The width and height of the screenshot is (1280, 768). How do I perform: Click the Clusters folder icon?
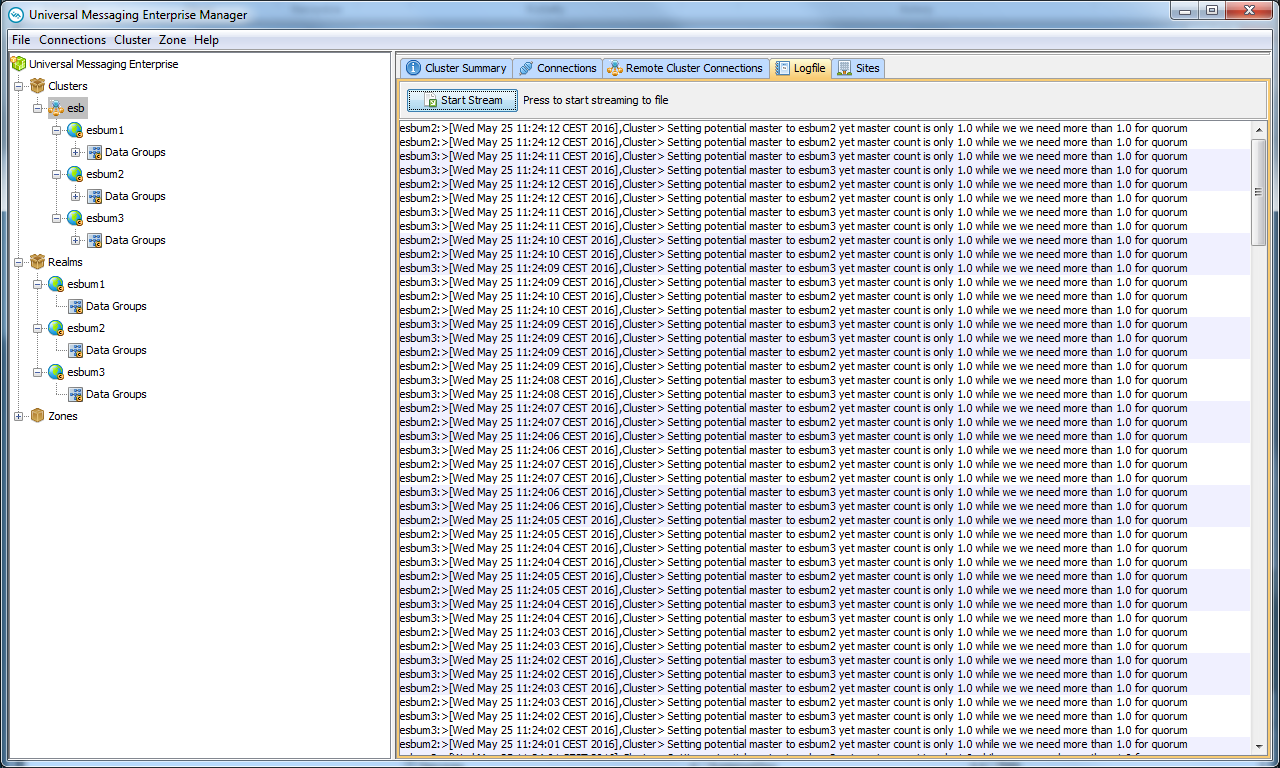(38, 86)
